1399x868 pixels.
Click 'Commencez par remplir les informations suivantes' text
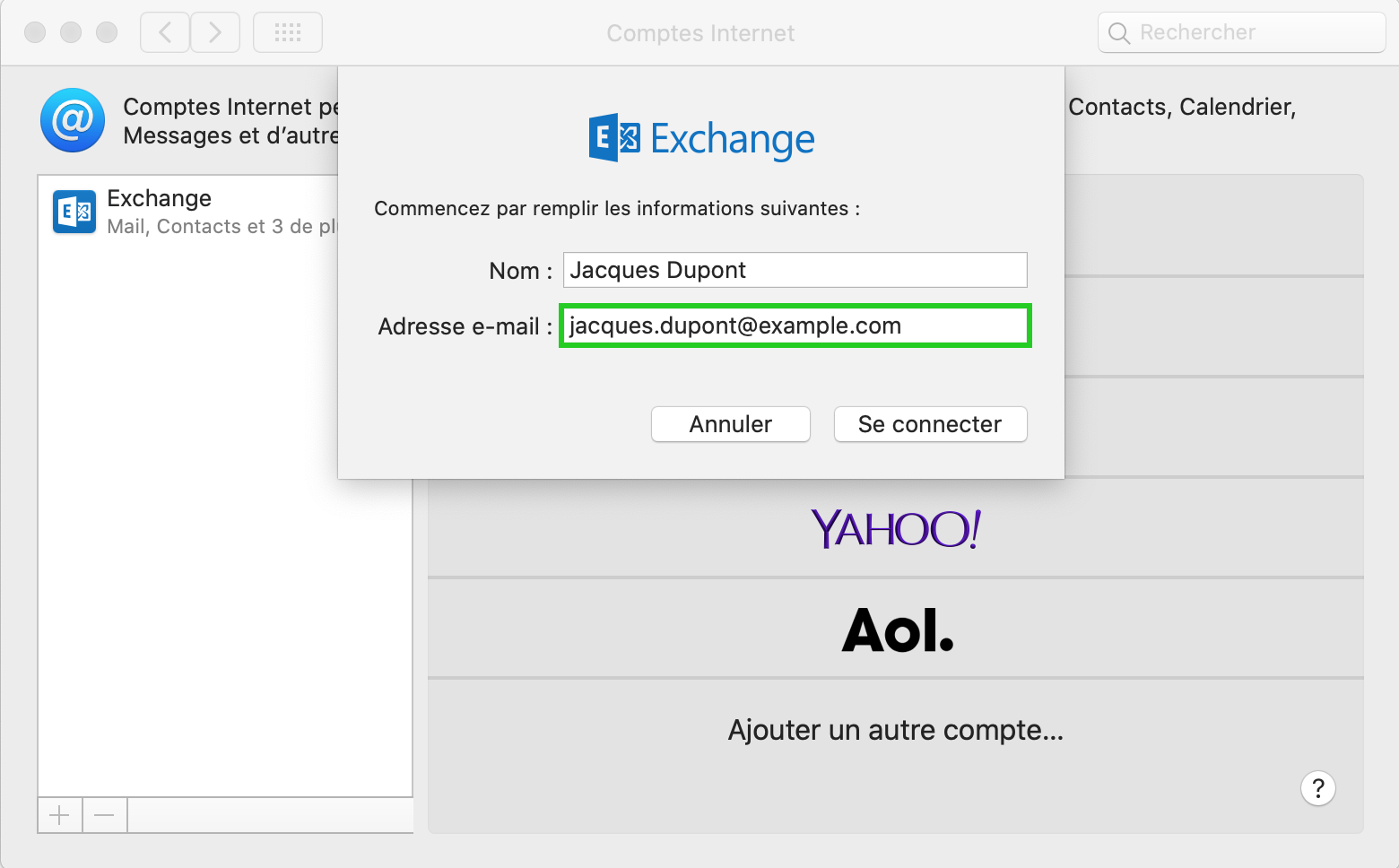[x=617, y=209]
